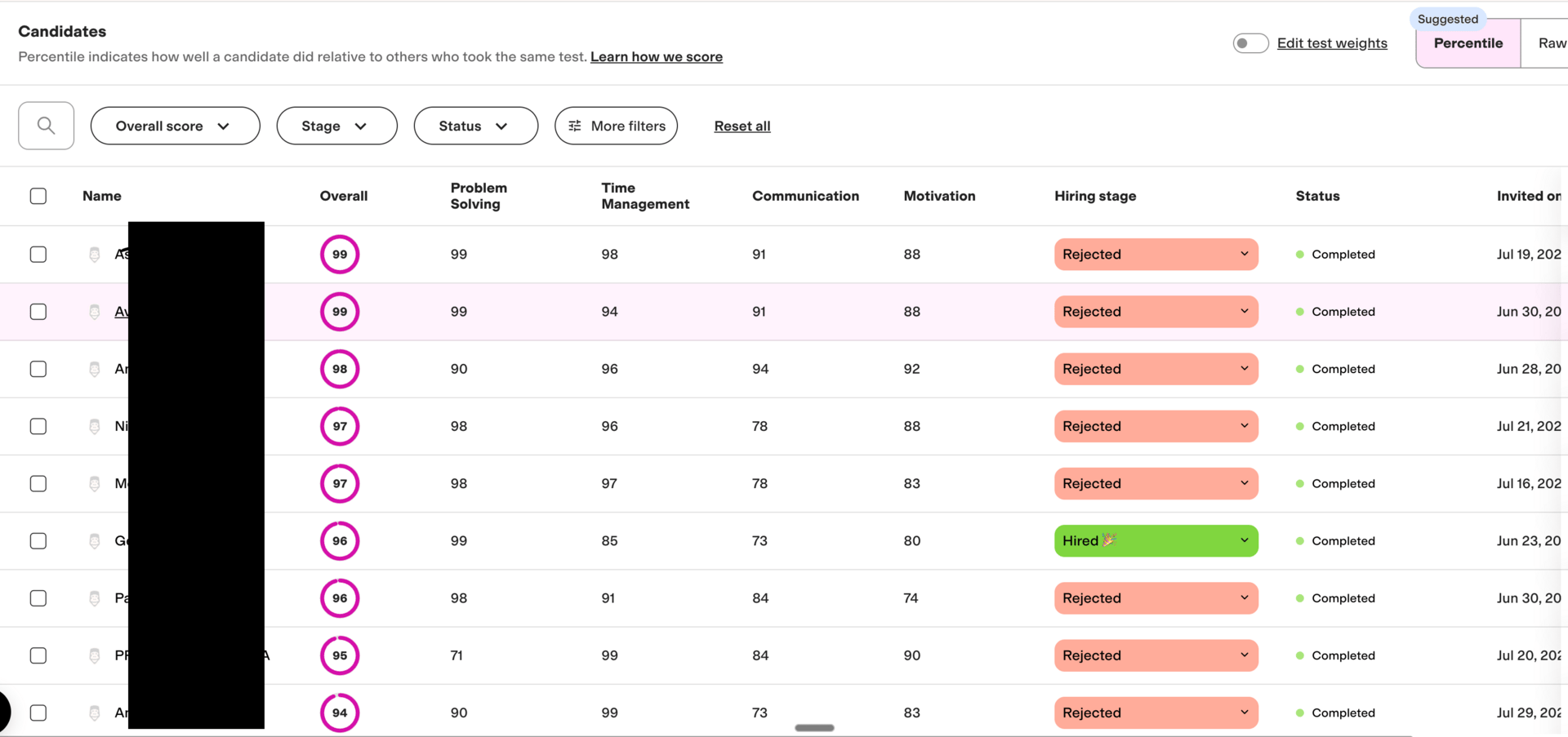Click the avatar icon in the first candidate row
Viewport: 1568px width, 737px height.
click(x=95, y=255)
